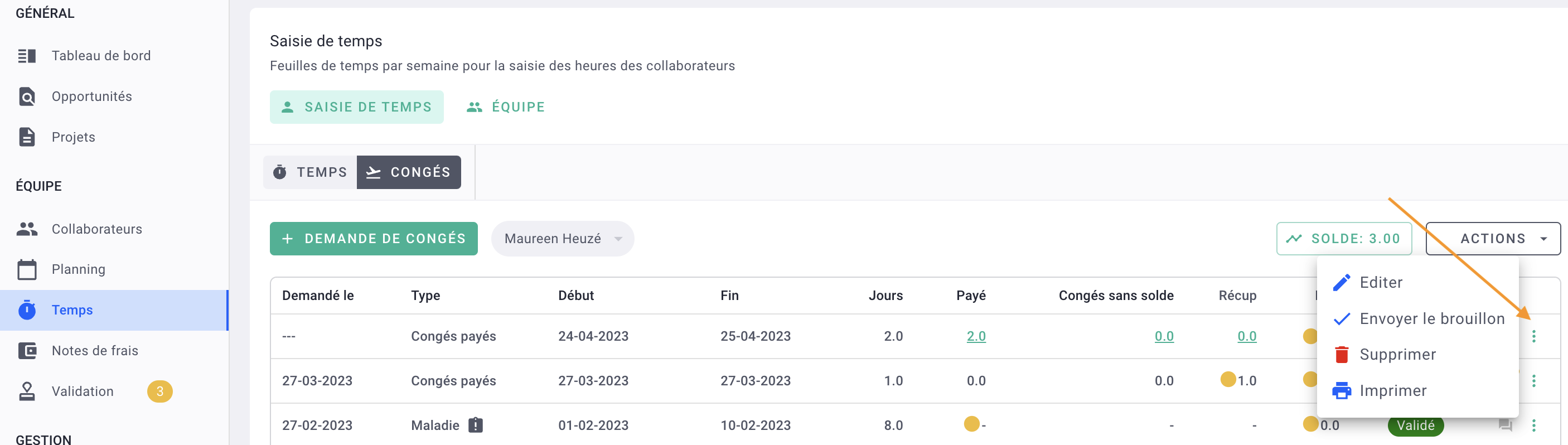The image size is (1568, 445).
Task: Choose Supprimer from the context menu
Action: (x=1417, y=354)
